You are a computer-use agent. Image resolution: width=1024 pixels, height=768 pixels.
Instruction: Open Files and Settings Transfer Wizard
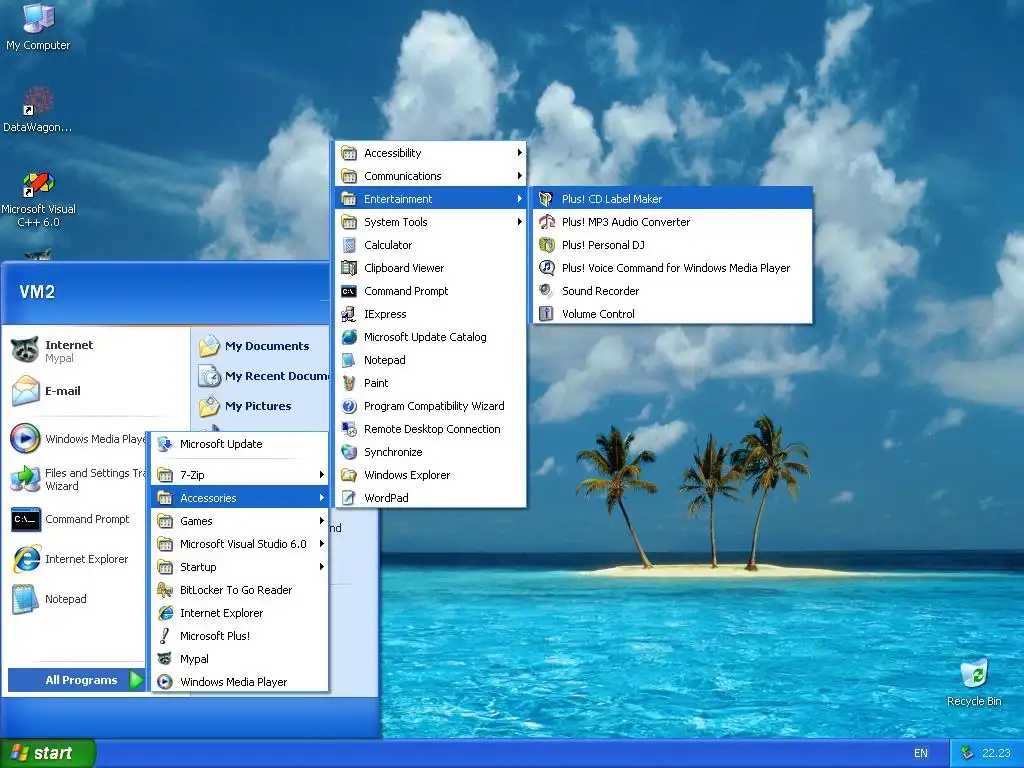[x=77, y=479]
